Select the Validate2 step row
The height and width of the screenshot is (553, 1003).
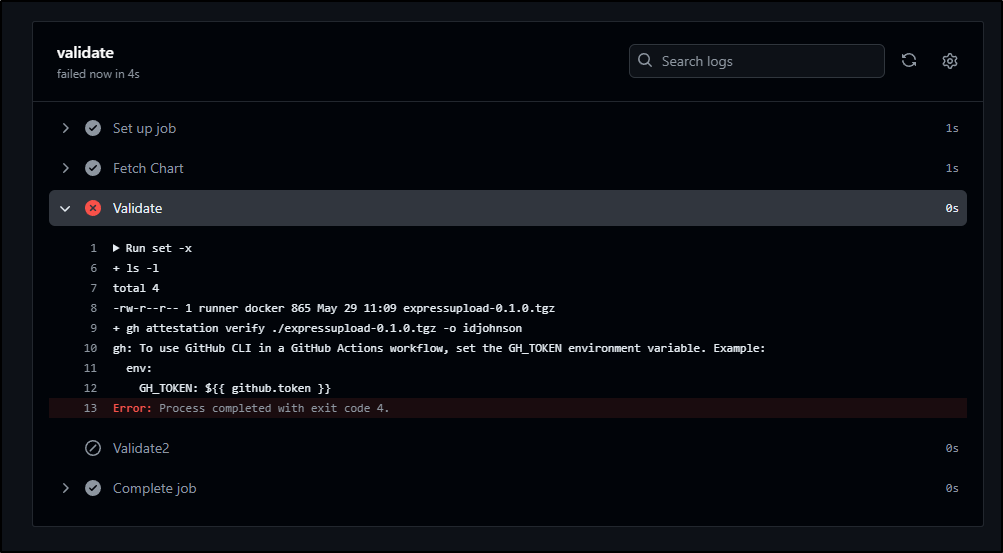508,448
